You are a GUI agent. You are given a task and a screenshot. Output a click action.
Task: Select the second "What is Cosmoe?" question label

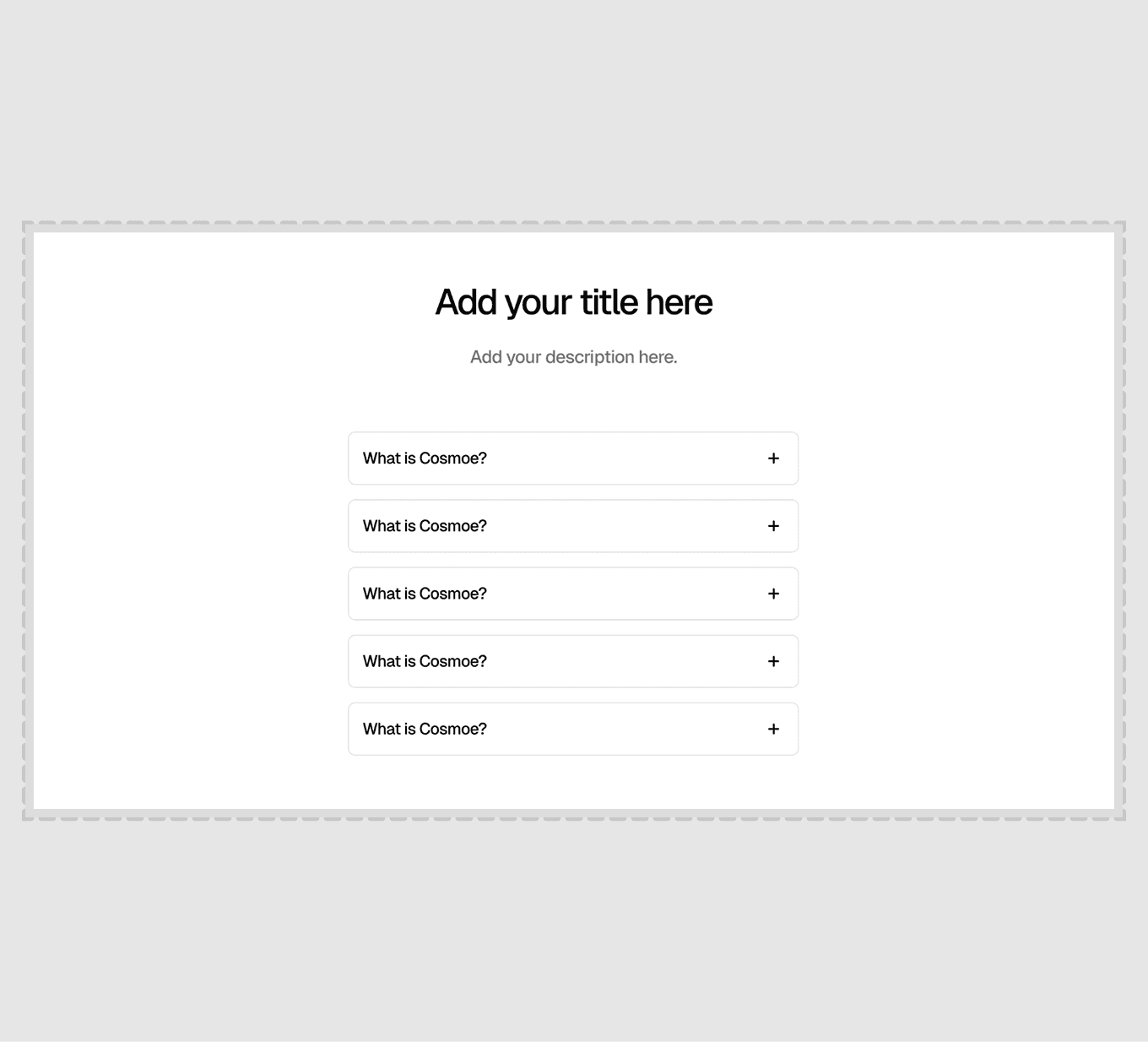click(425, 526)
